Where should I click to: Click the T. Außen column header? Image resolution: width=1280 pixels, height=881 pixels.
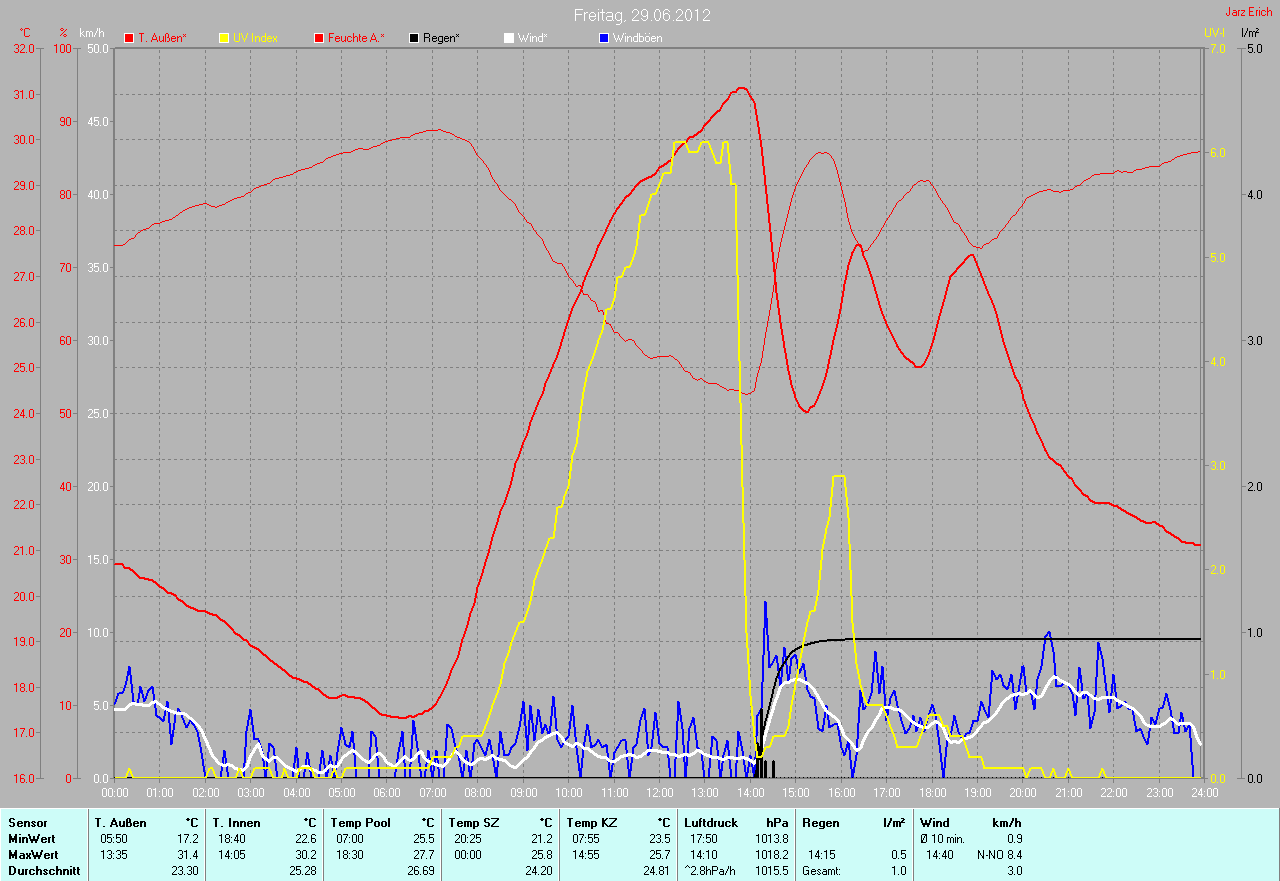pos(121,823)
